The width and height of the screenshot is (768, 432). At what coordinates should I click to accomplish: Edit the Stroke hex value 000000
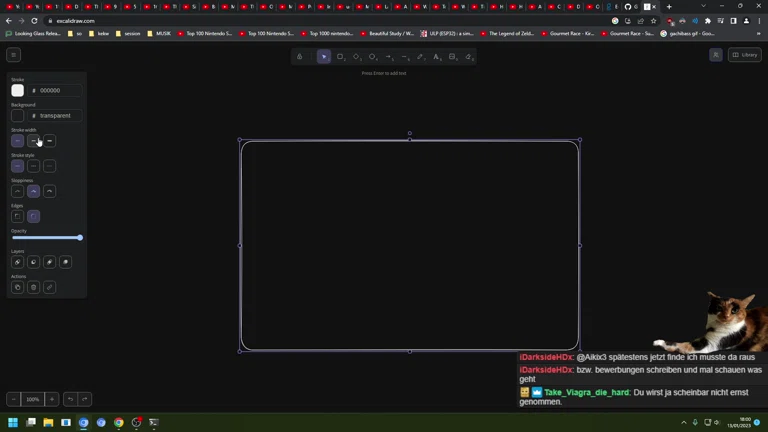pos(55,90)
